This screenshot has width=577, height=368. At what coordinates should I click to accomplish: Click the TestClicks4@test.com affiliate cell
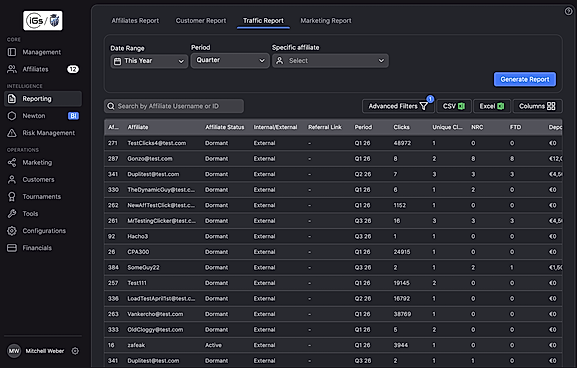(156, 143)
